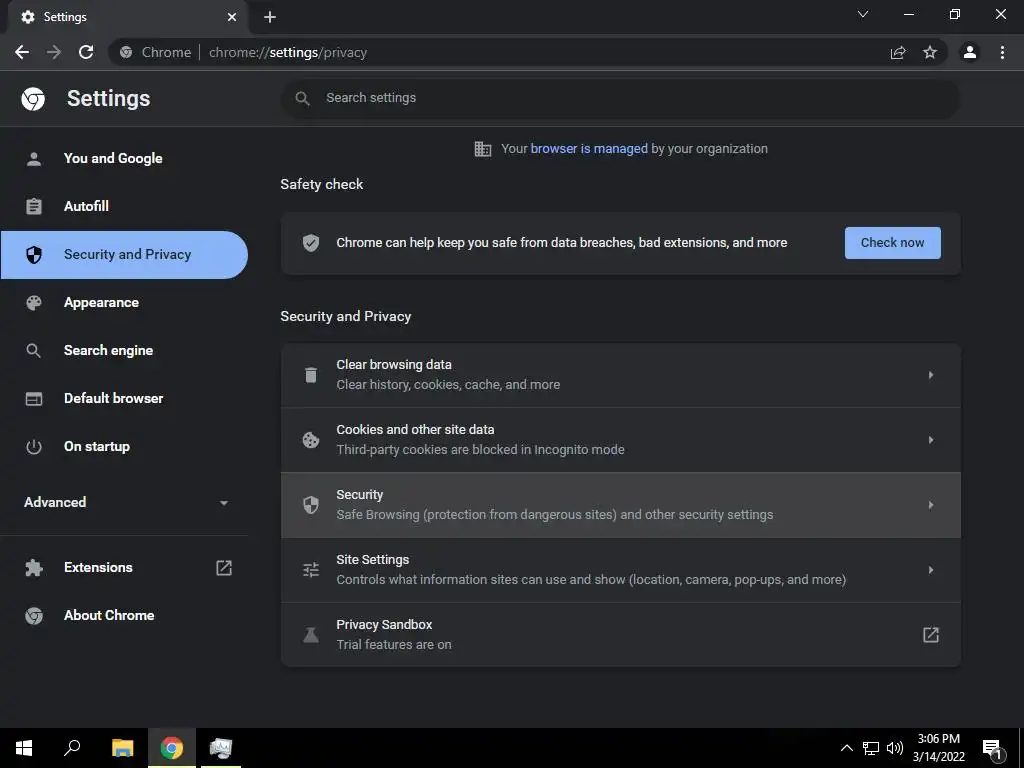This screenshot has width=1024, height=768.
Task: Click the trash icon for Clear browsing data
Action: 311,375
